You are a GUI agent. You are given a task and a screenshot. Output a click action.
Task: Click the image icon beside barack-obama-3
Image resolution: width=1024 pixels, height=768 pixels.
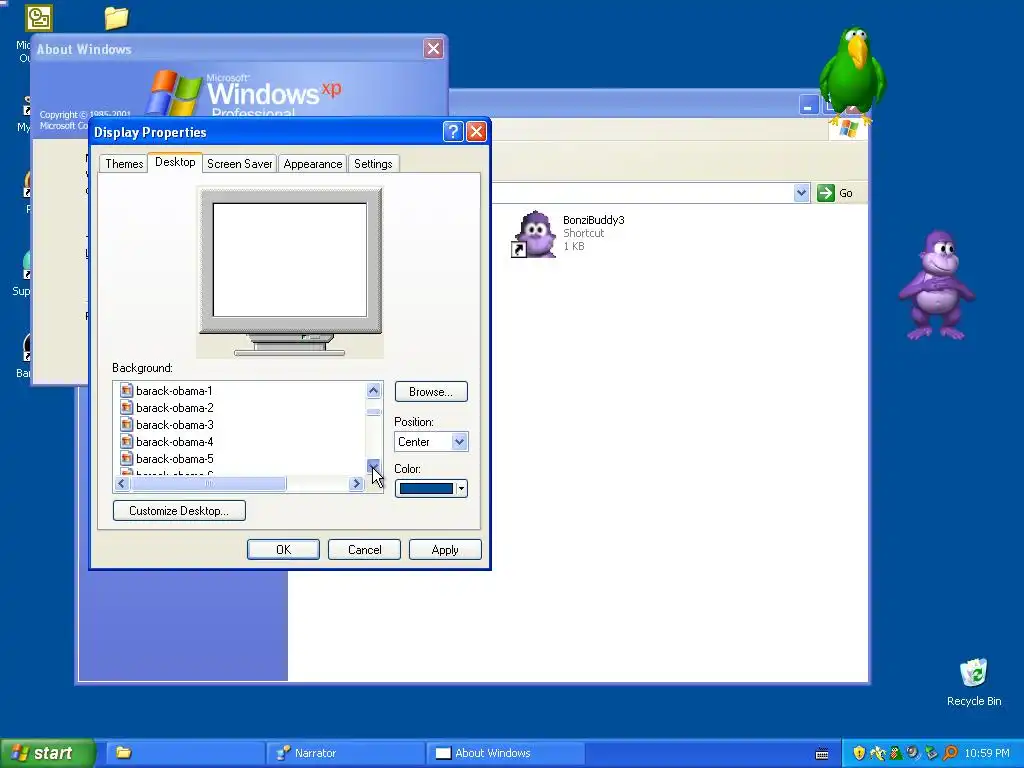pyautogui.click(x=126, y=424)
